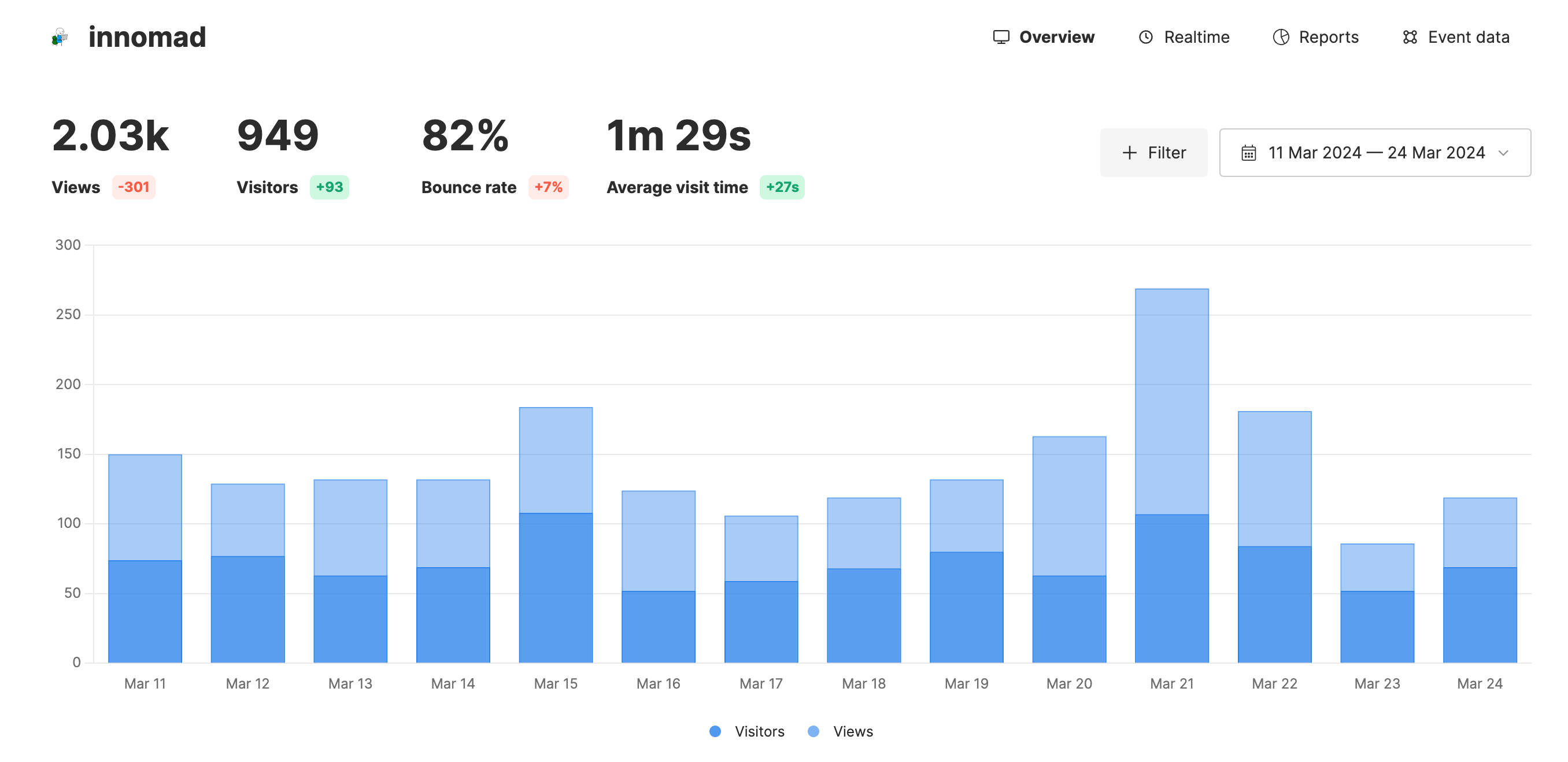Click the Event data nodes icon

1410,37
